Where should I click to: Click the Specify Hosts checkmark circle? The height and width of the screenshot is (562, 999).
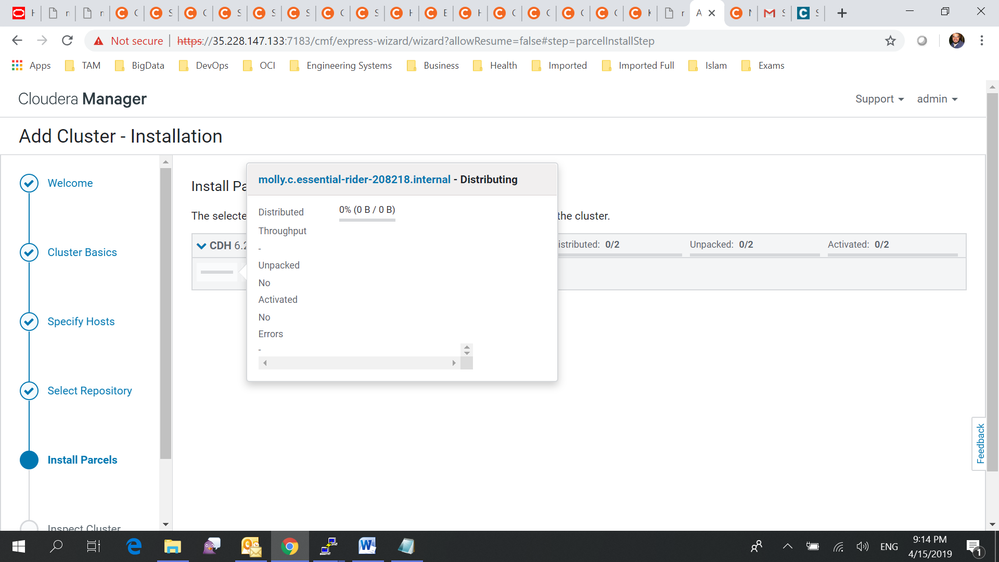click(x=29, y=321)
